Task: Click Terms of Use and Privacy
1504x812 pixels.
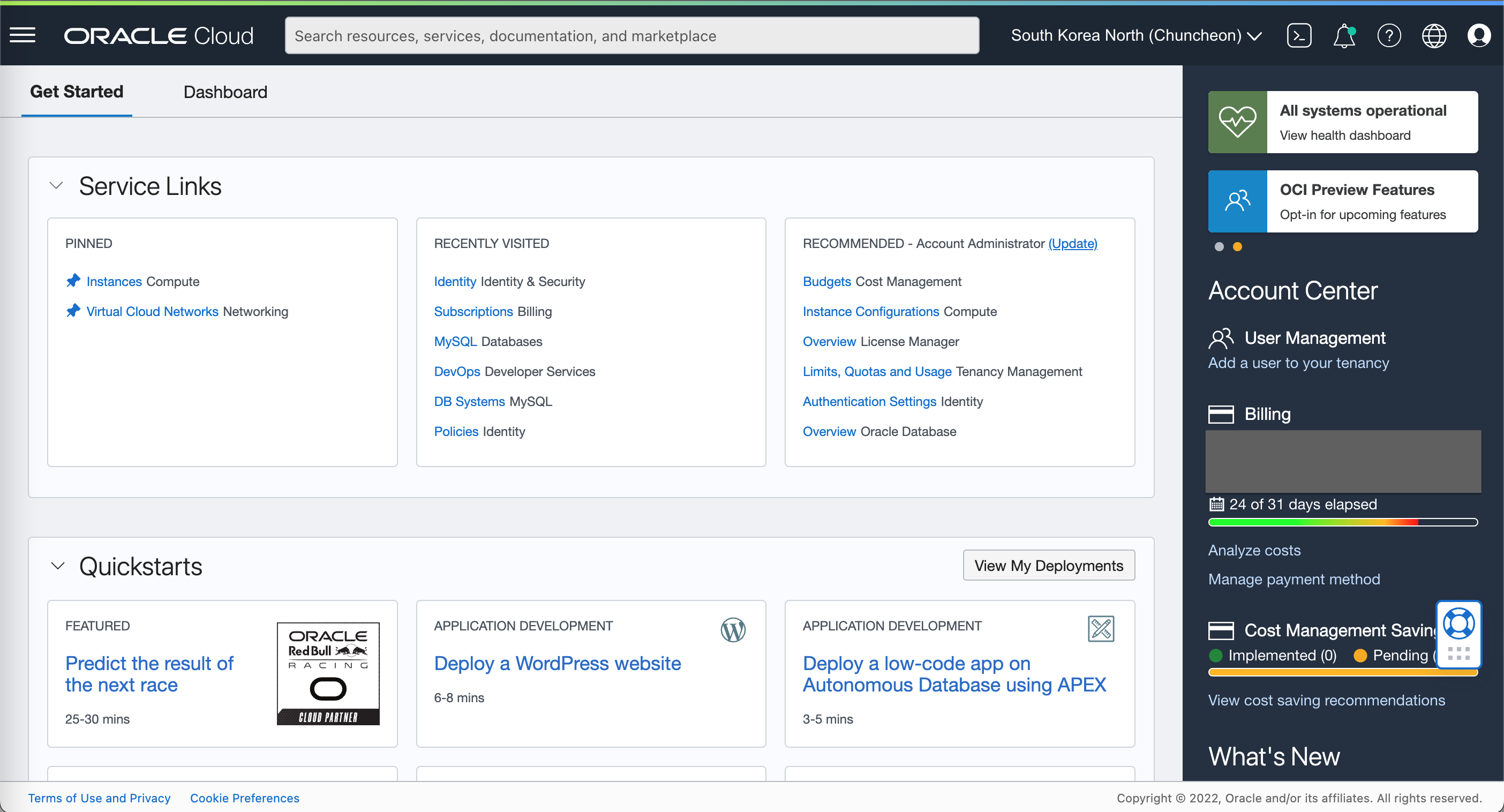Action: 99,798
